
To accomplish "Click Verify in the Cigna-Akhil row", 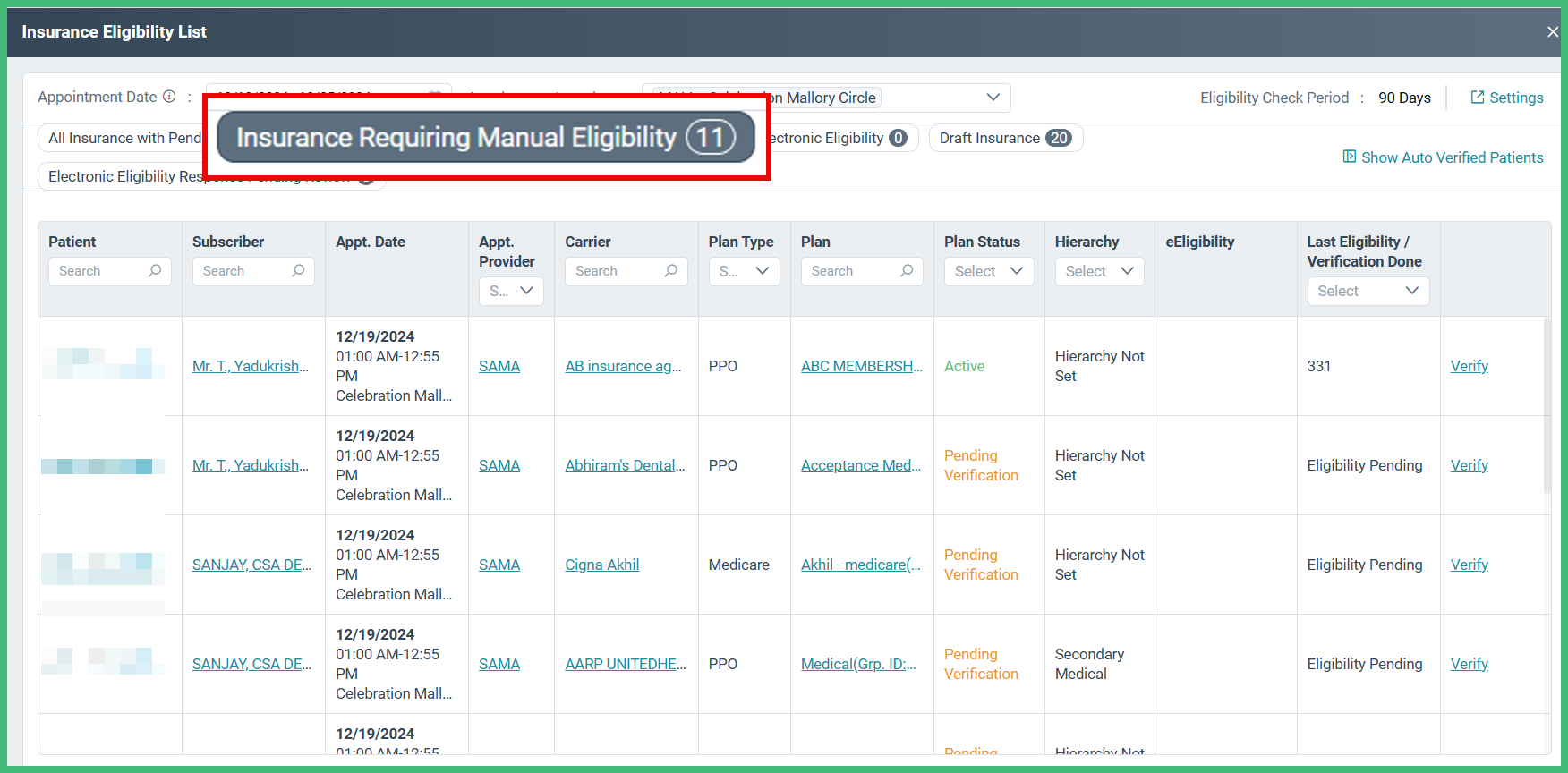I will (x=1469, y=565).
